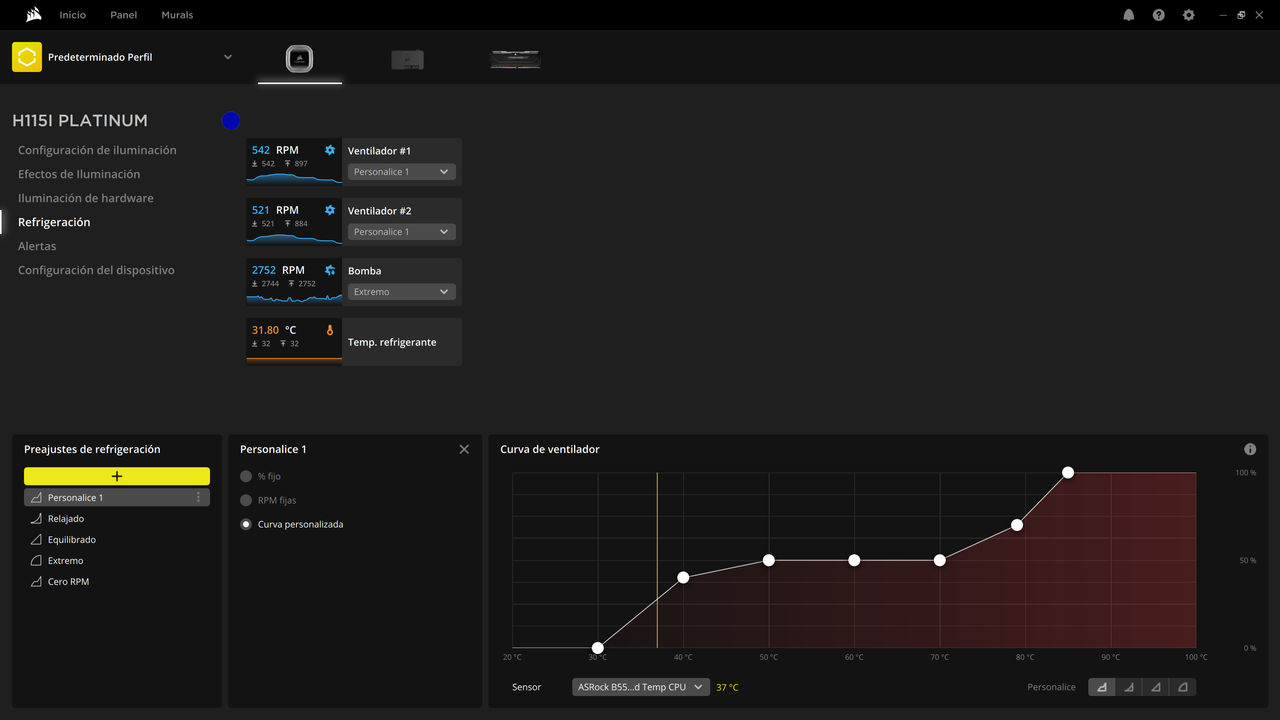This screenshot has height=720, width=1280.
Task: Click the 70 °C curve point
Action: (x=940, y=560)
